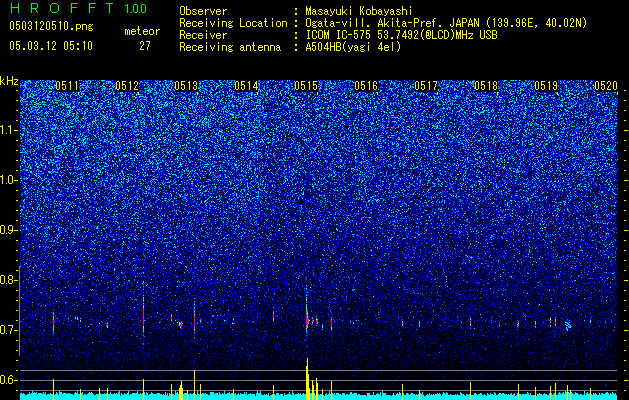Click the tallest yellow intensity spike below 0515
The height and width of the screenshot is (400, 629).
307,379
